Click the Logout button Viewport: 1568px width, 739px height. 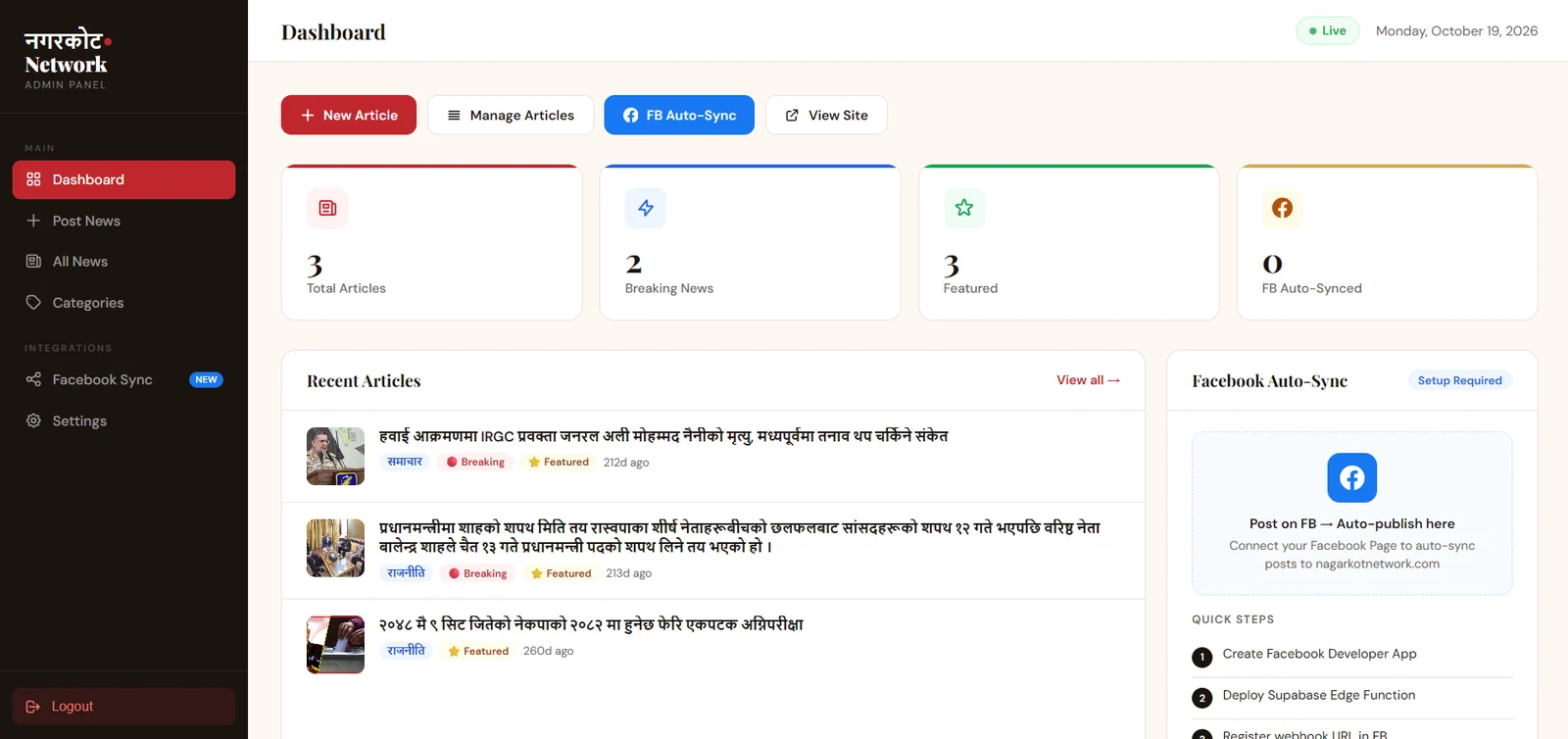123,706
